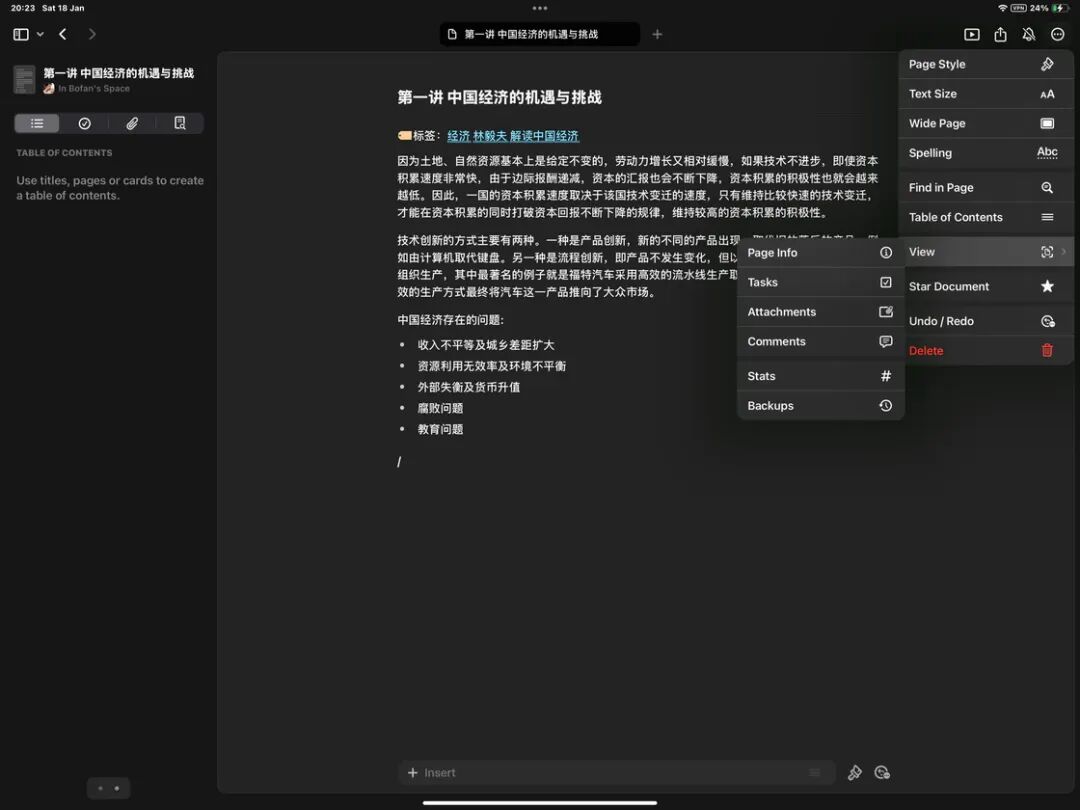Open Page Info from the submenu
The width and height of the screenshot is (1080, 810).
click(x=820, y=253)
